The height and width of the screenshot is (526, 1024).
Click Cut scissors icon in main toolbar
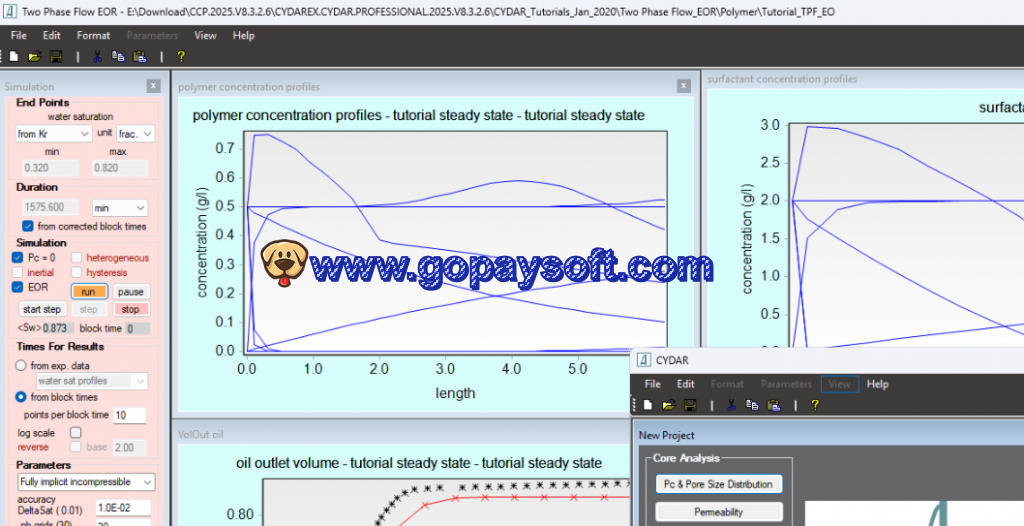click(97, 57)
